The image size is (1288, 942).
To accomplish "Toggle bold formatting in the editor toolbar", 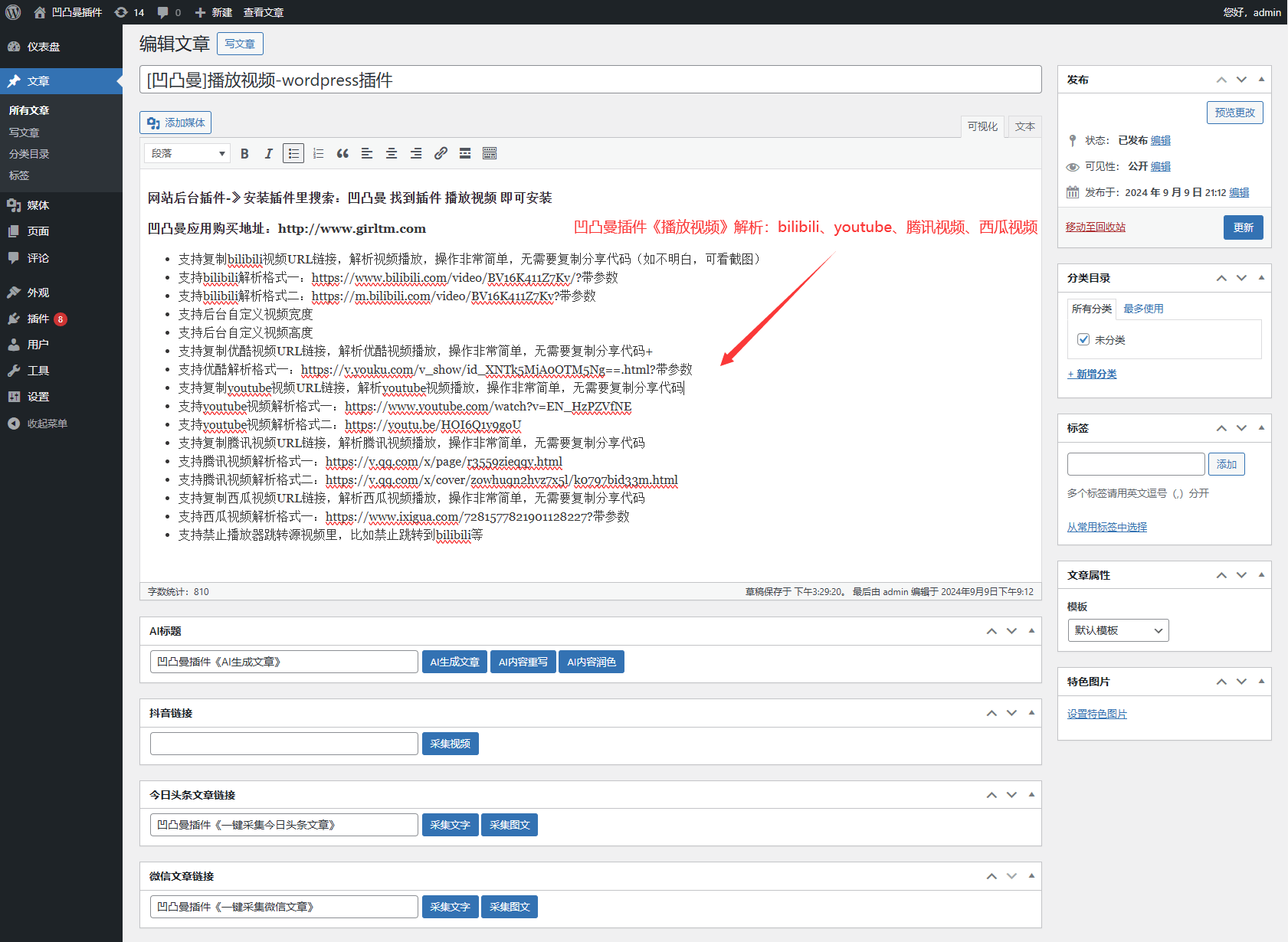I will point(244,154).
